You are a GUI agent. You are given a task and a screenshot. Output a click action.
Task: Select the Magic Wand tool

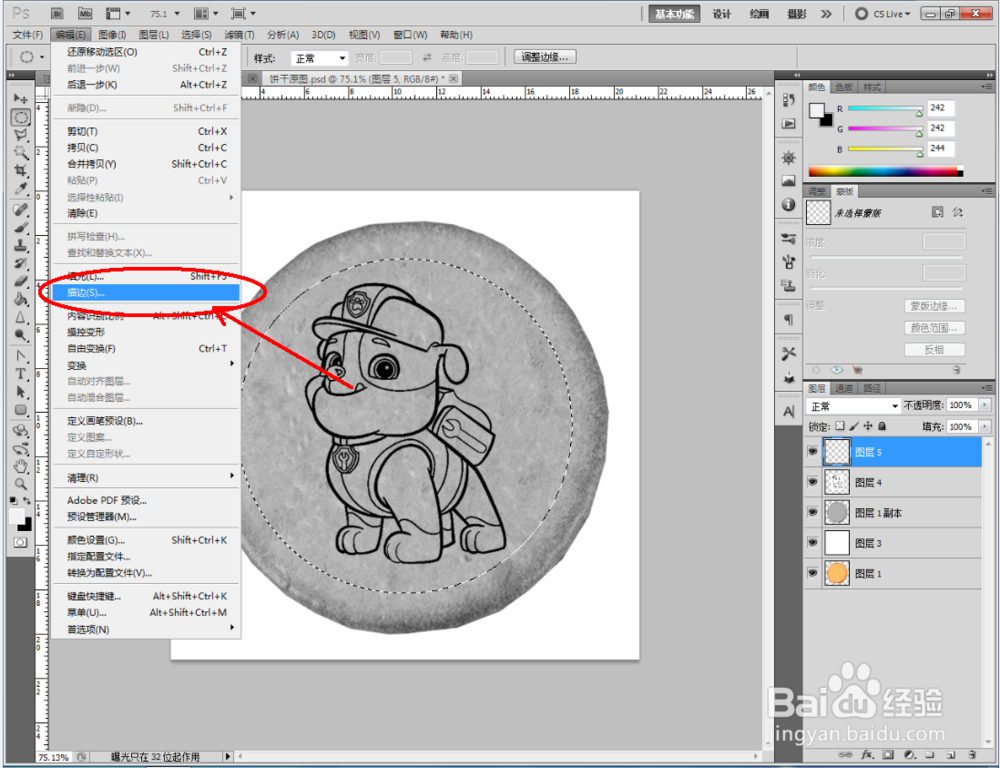click(20, 152)
